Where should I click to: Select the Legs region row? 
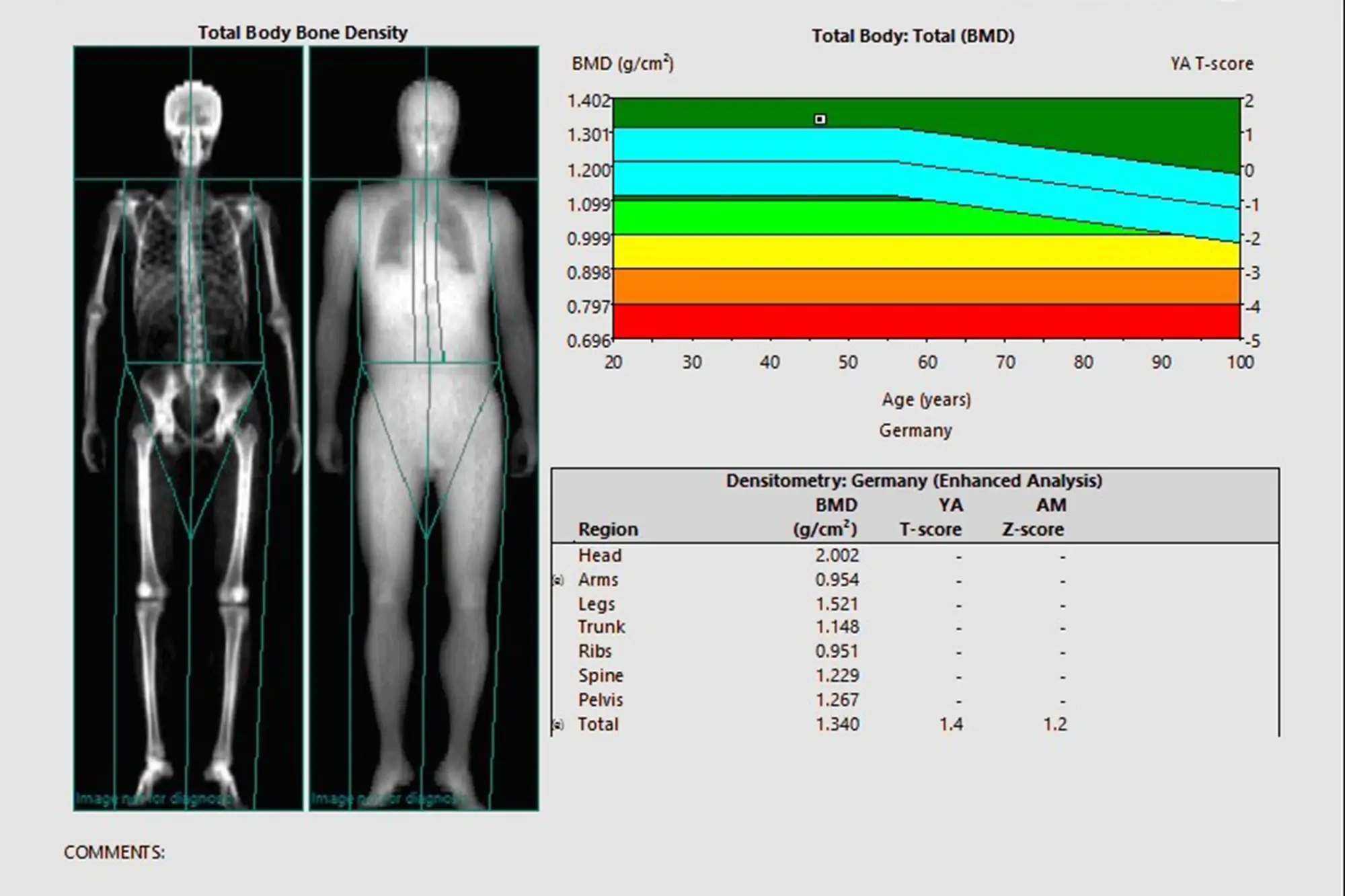[597, 604]
